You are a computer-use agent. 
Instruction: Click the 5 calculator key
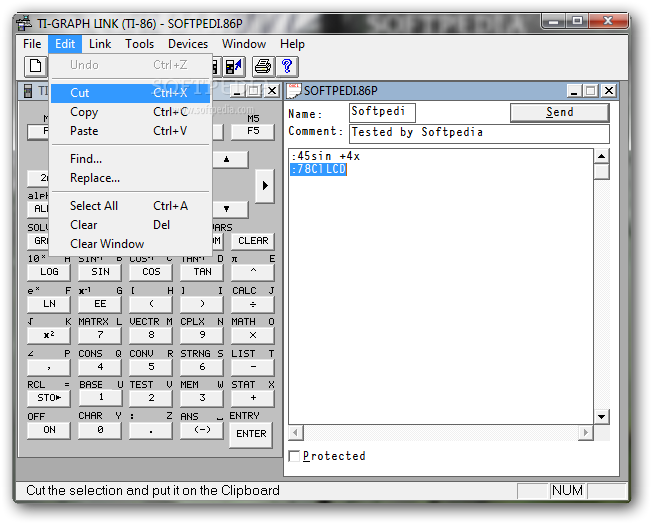(x=151, y=367)
